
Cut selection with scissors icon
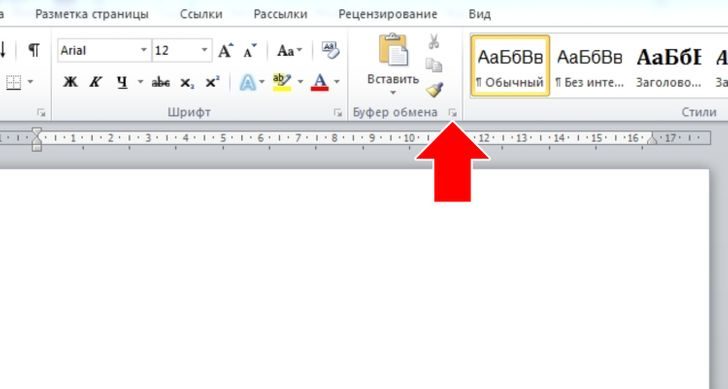click(x=434, y=41)
